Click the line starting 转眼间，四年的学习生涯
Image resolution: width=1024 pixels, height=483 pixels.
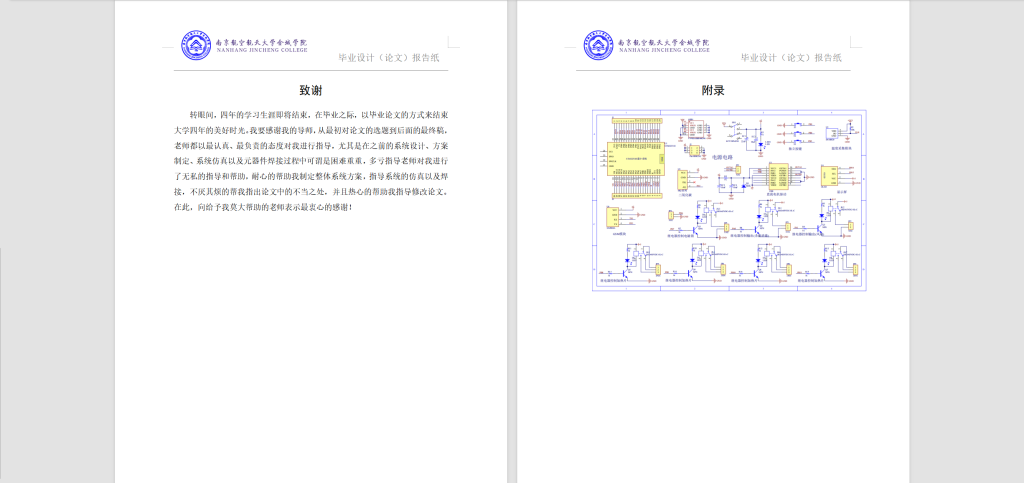click(x=319, y=114)
